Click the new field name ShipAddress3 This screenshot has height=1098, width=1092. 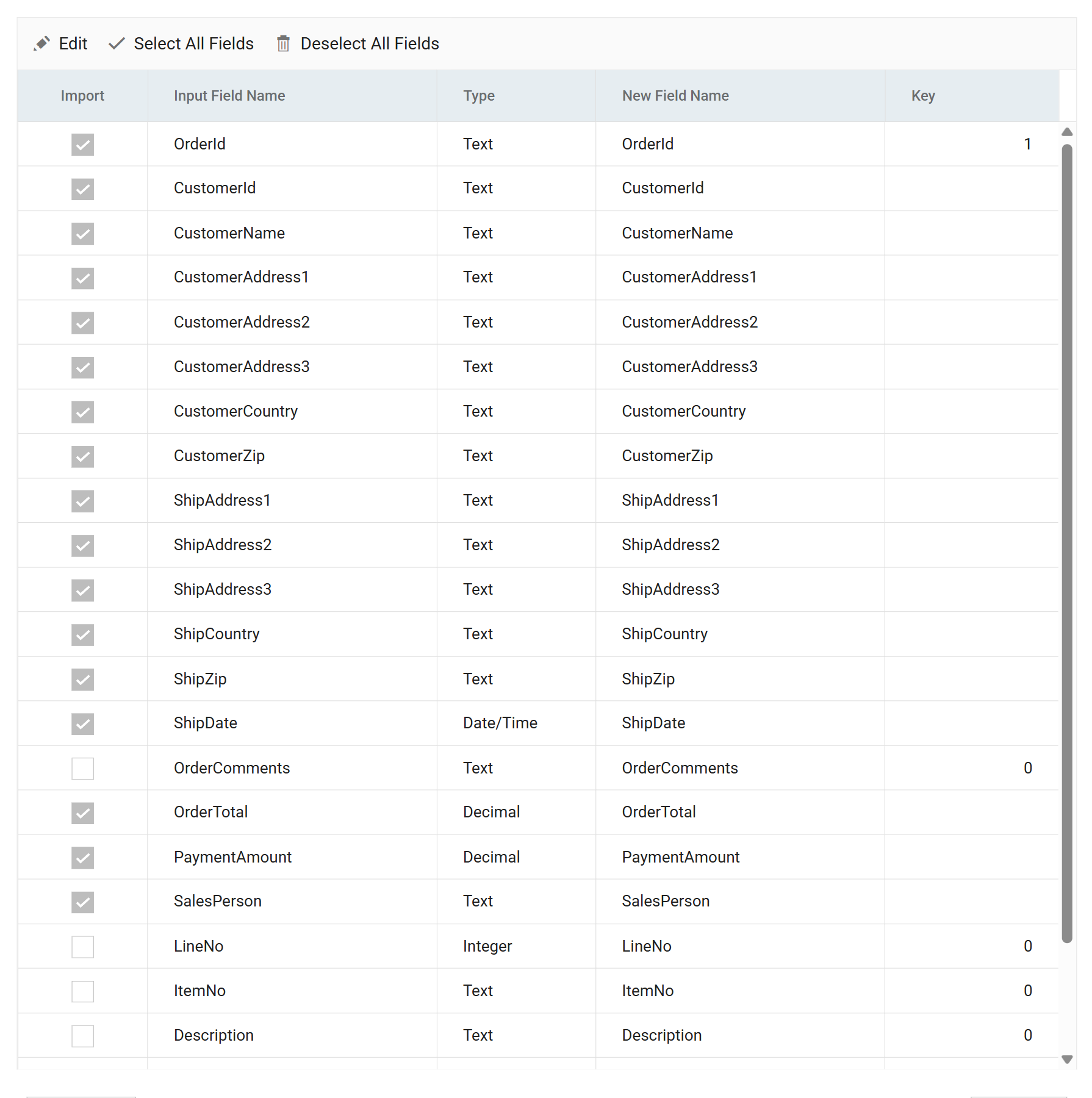click(670, 589)
